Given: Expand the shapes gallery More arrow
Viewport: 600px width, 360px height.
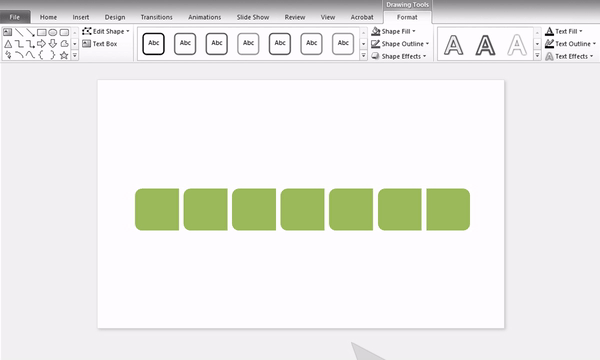Looking at the screenshot, I should (75, 55).
